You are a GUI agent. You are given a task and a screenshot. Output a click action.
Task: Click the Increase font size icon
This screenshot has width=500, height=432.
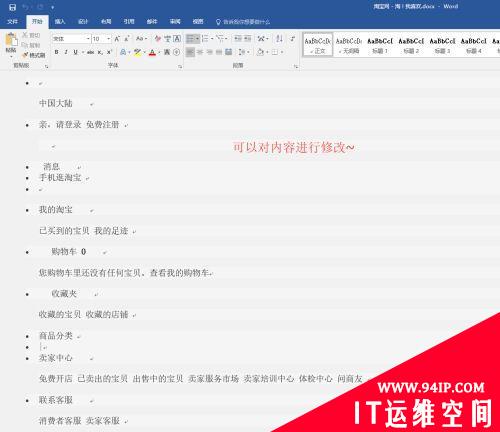(x=117, y=39)
